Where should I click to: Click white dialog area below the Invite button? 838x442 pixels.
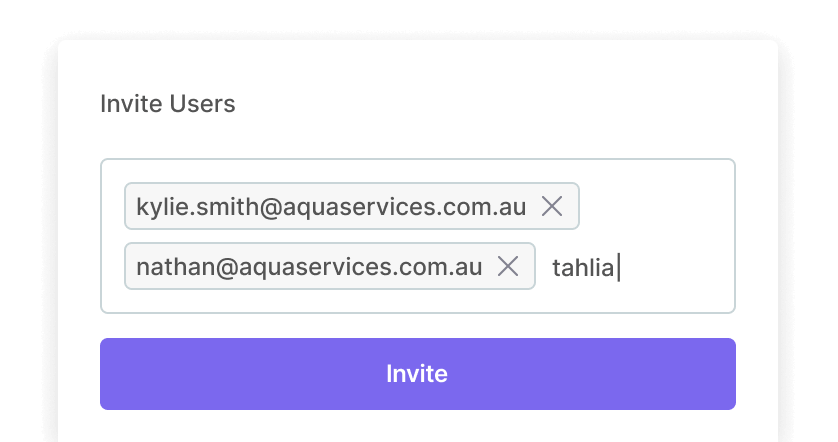click(417, 427)
